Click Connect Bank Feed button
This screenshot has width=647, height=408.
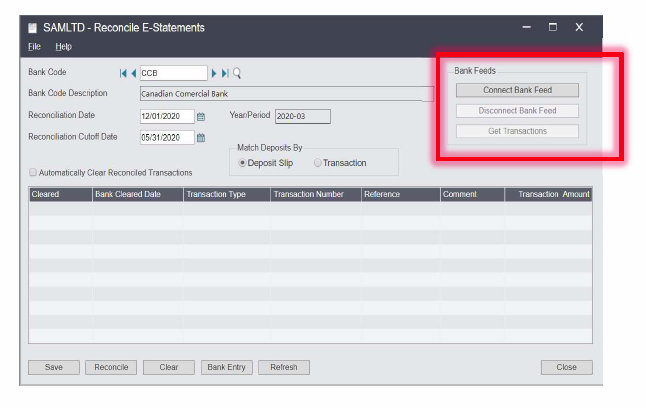click(x=517, y=90)
